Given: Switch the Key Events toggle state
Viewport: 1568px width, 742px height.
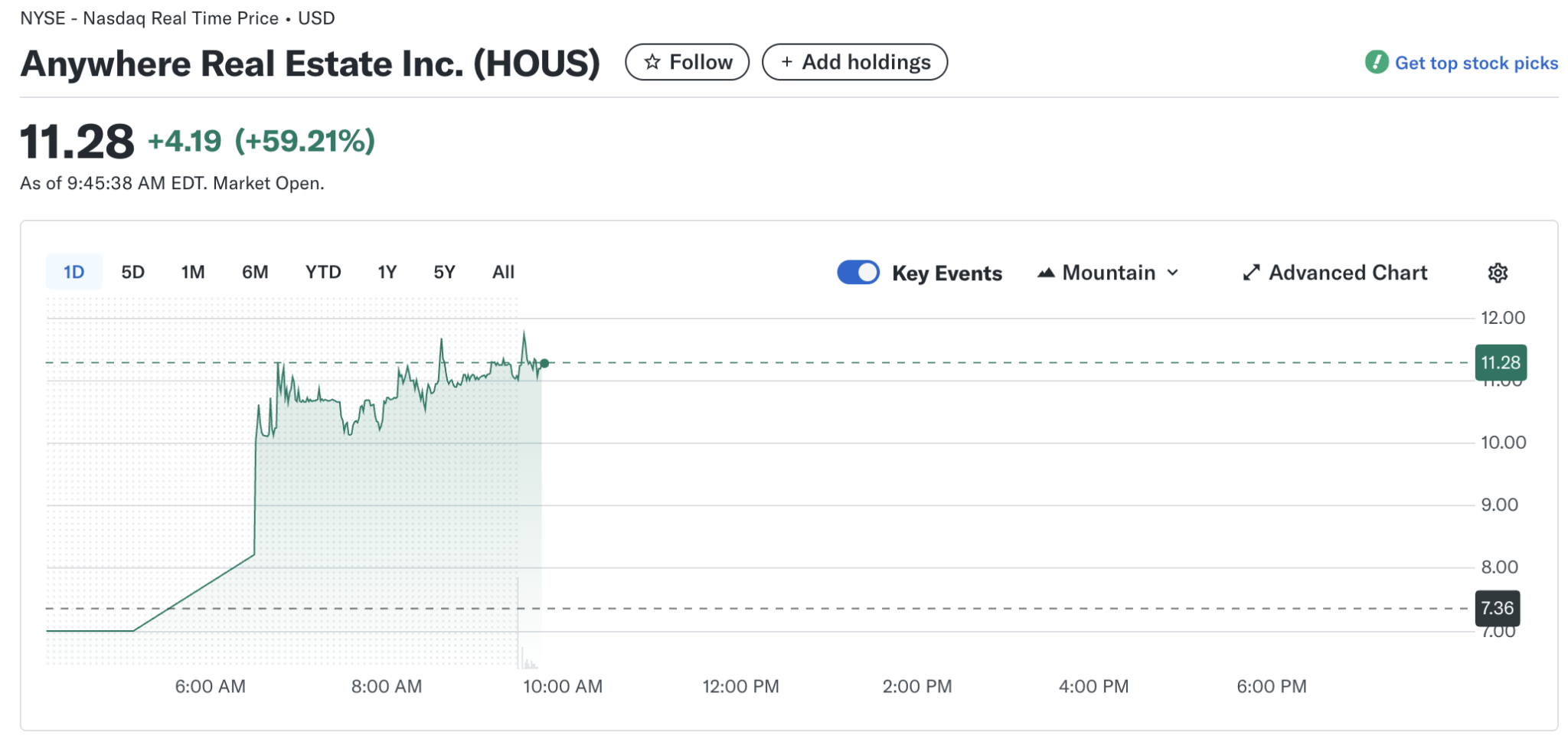Looking at the screenshot, I should click(857, 272).
